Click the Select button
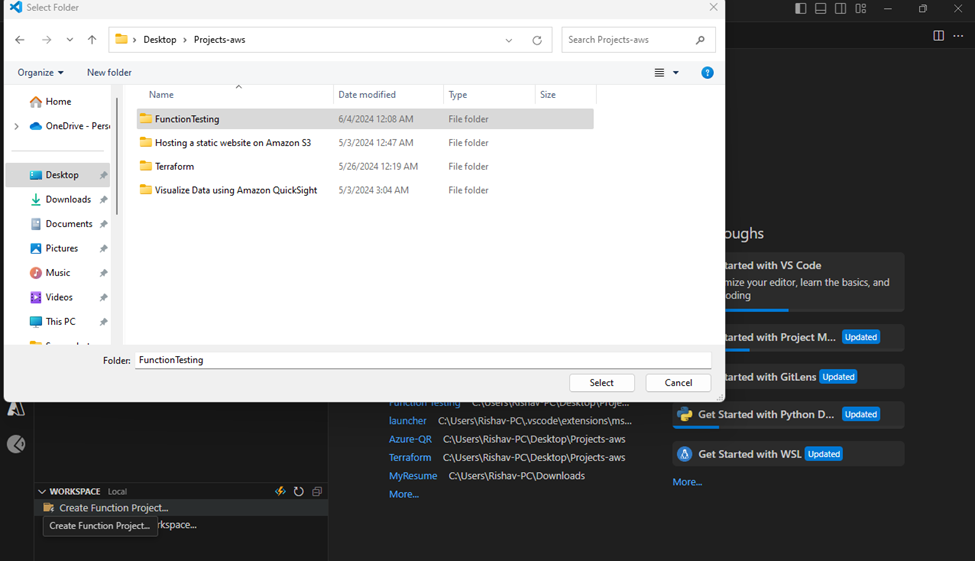The image size is (975, 561). [601, 383]
